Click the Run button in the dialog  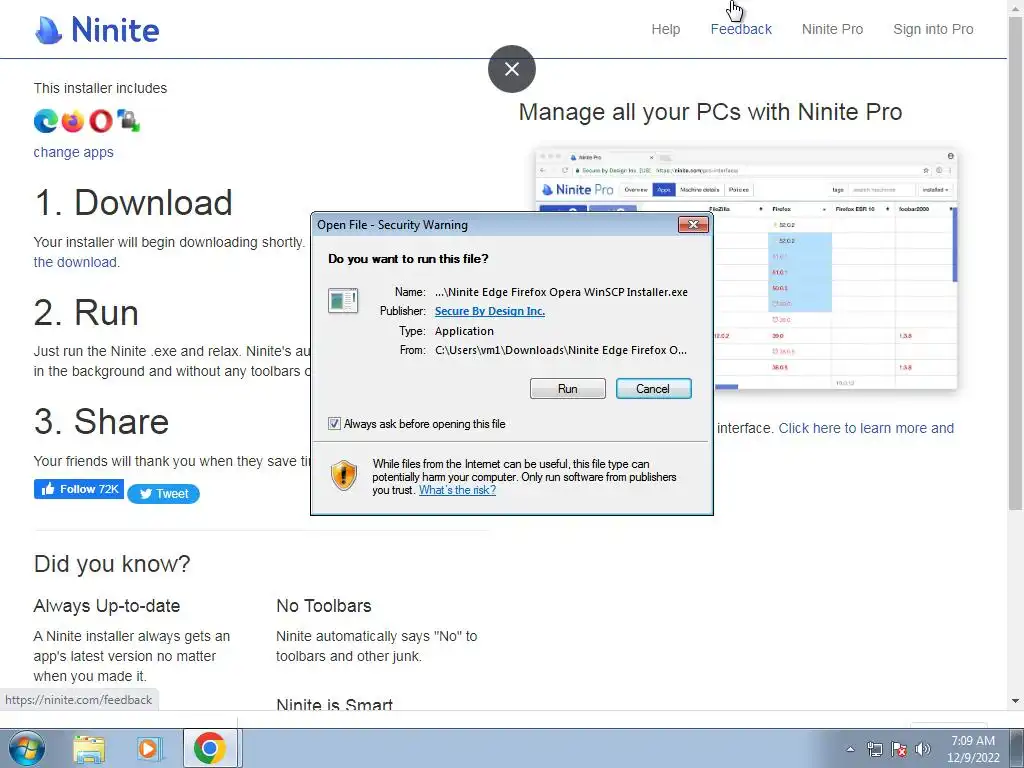pyautogui.click(x=568, y=389)
